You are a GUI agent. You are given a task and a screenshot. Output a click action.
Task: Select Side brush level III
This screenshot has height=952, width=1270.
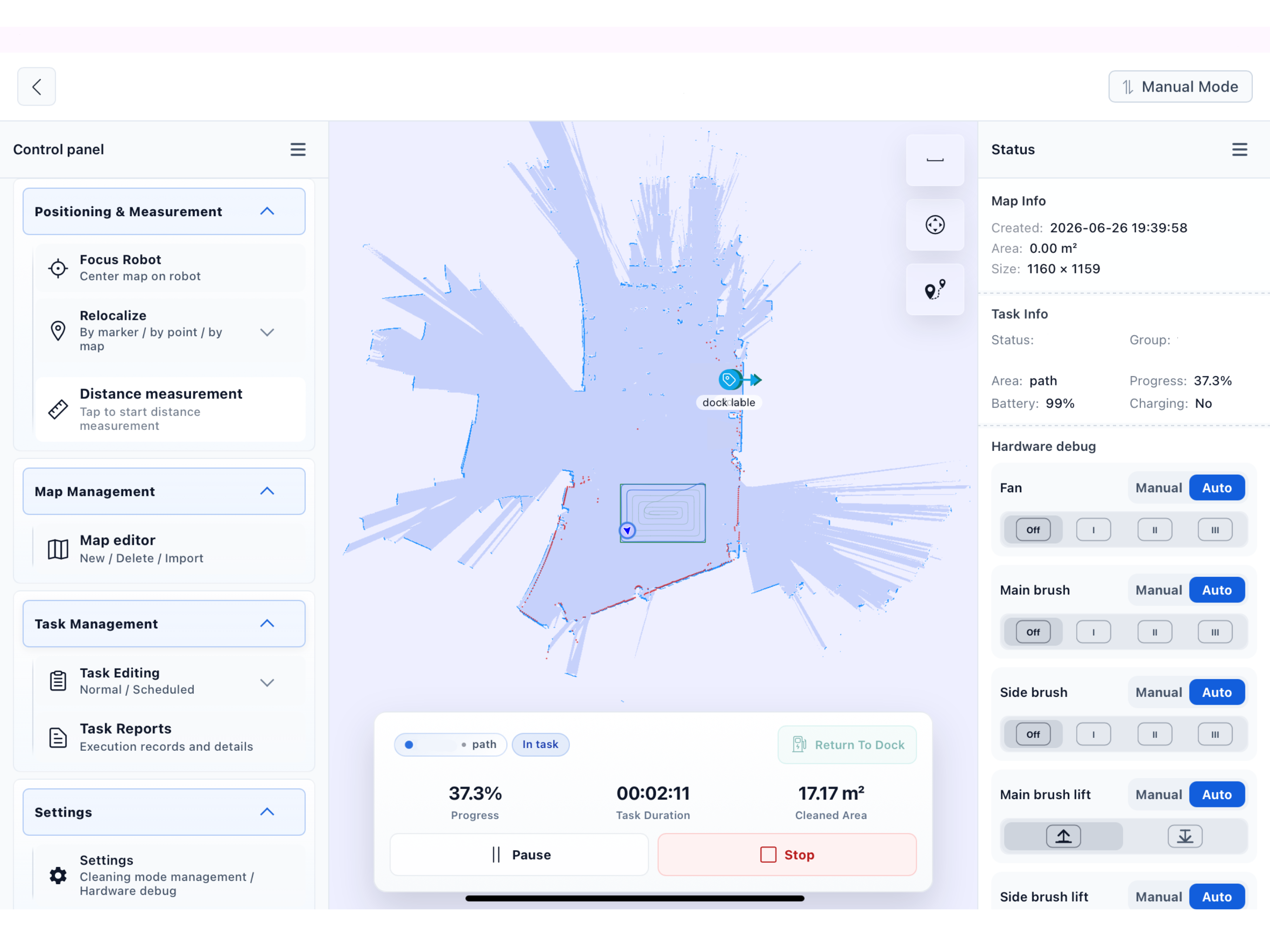[x=1215, y=734]
